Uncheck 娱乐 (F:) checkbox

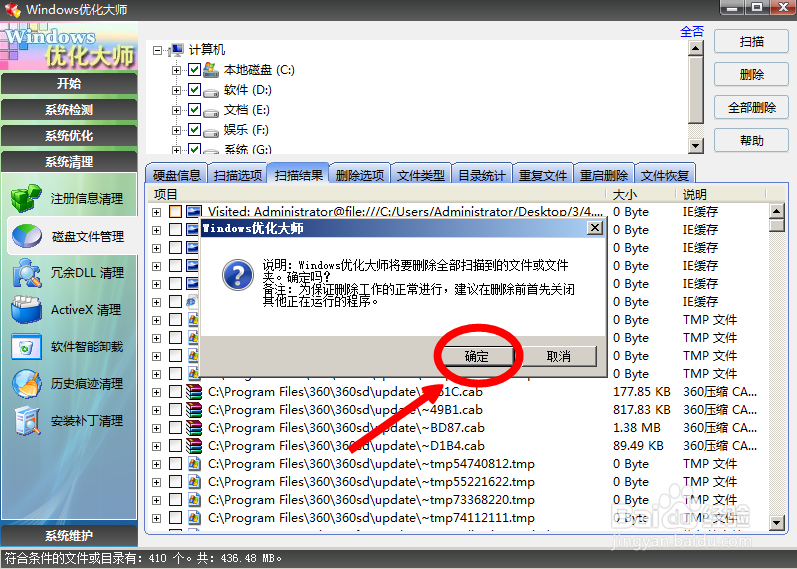[x=194, y=130]
